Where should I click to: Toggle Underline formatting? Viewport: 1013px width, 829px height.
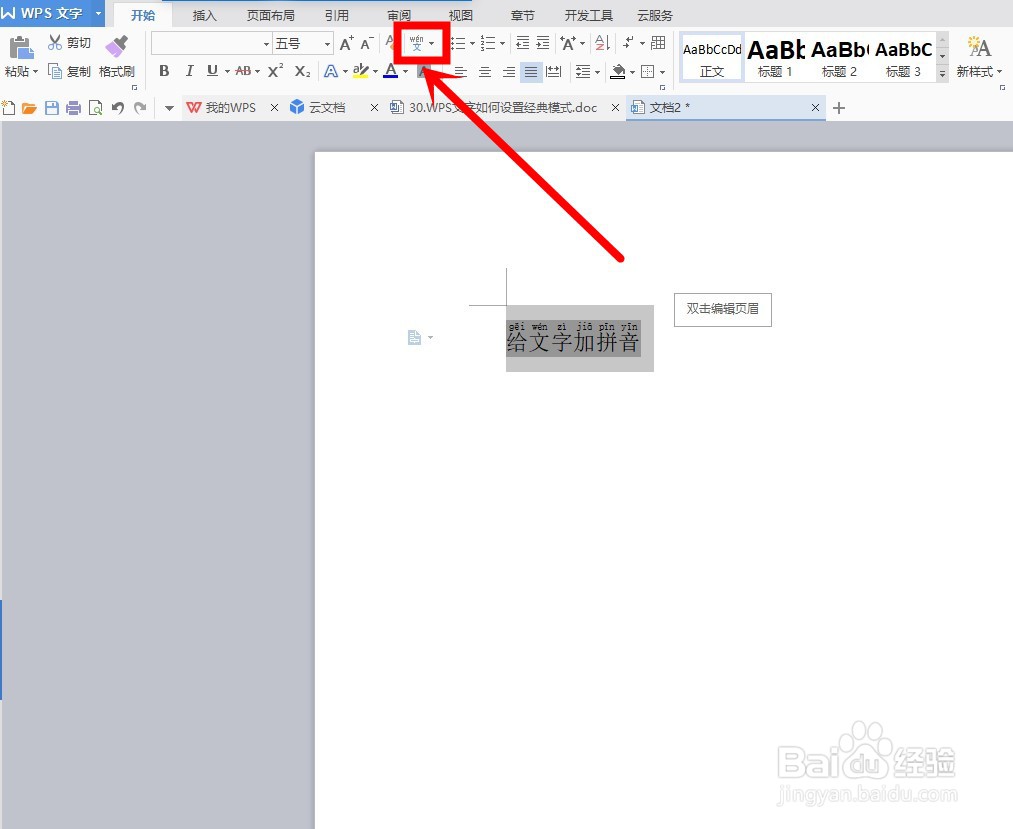(213, 71)
